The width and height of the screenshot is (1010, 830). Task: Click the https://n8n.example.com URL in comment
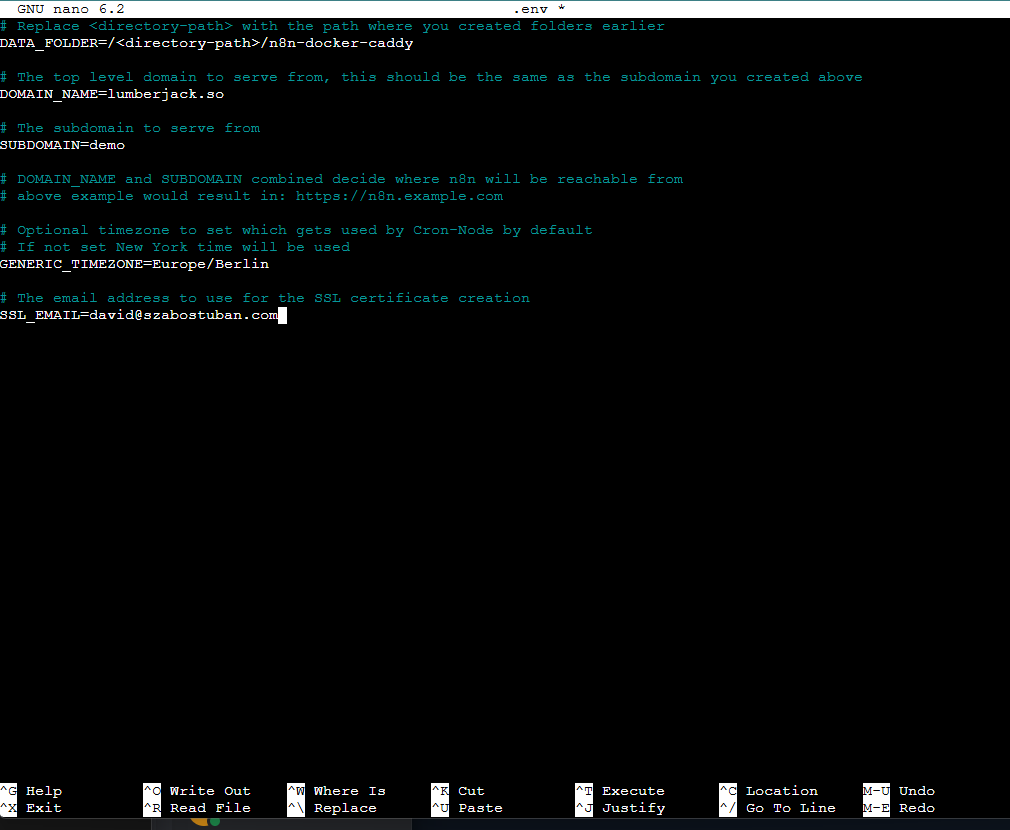(399, 196)
